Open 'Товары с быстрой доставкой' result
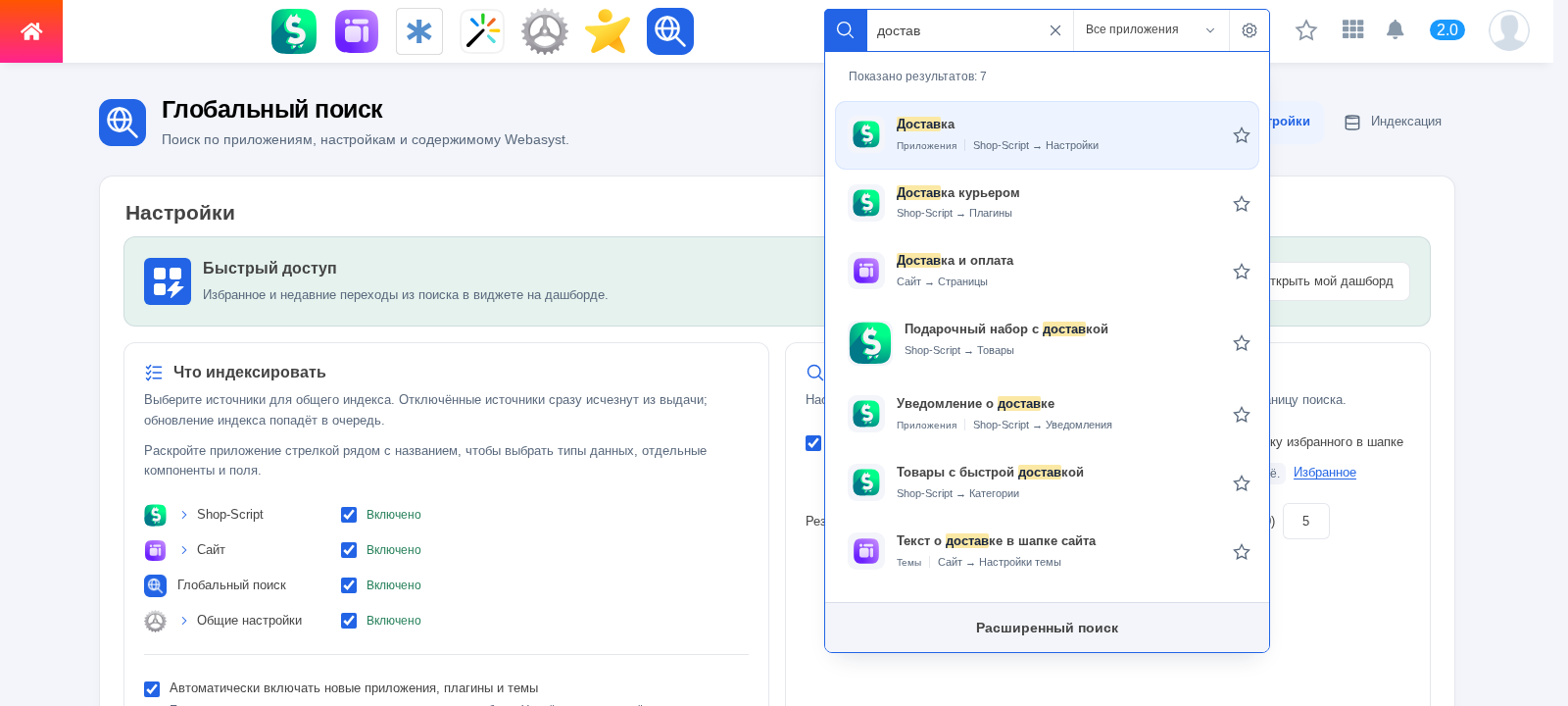The image size is (1568, 706). click(x=1047, y=482)
